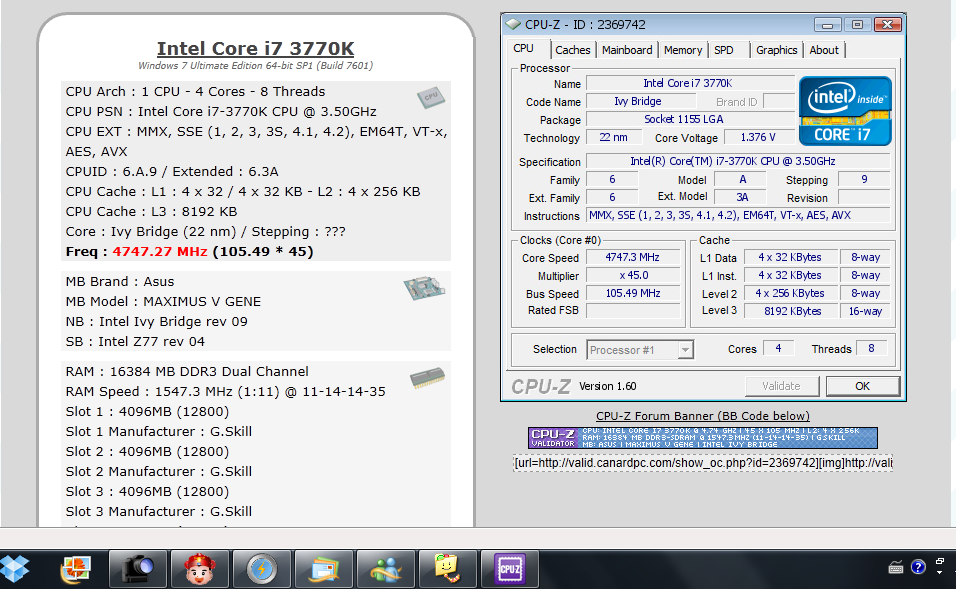Click the red-hat cartoon face taskbar icon
The height and width of the screenshot is (589, 956).
[200, 569]
